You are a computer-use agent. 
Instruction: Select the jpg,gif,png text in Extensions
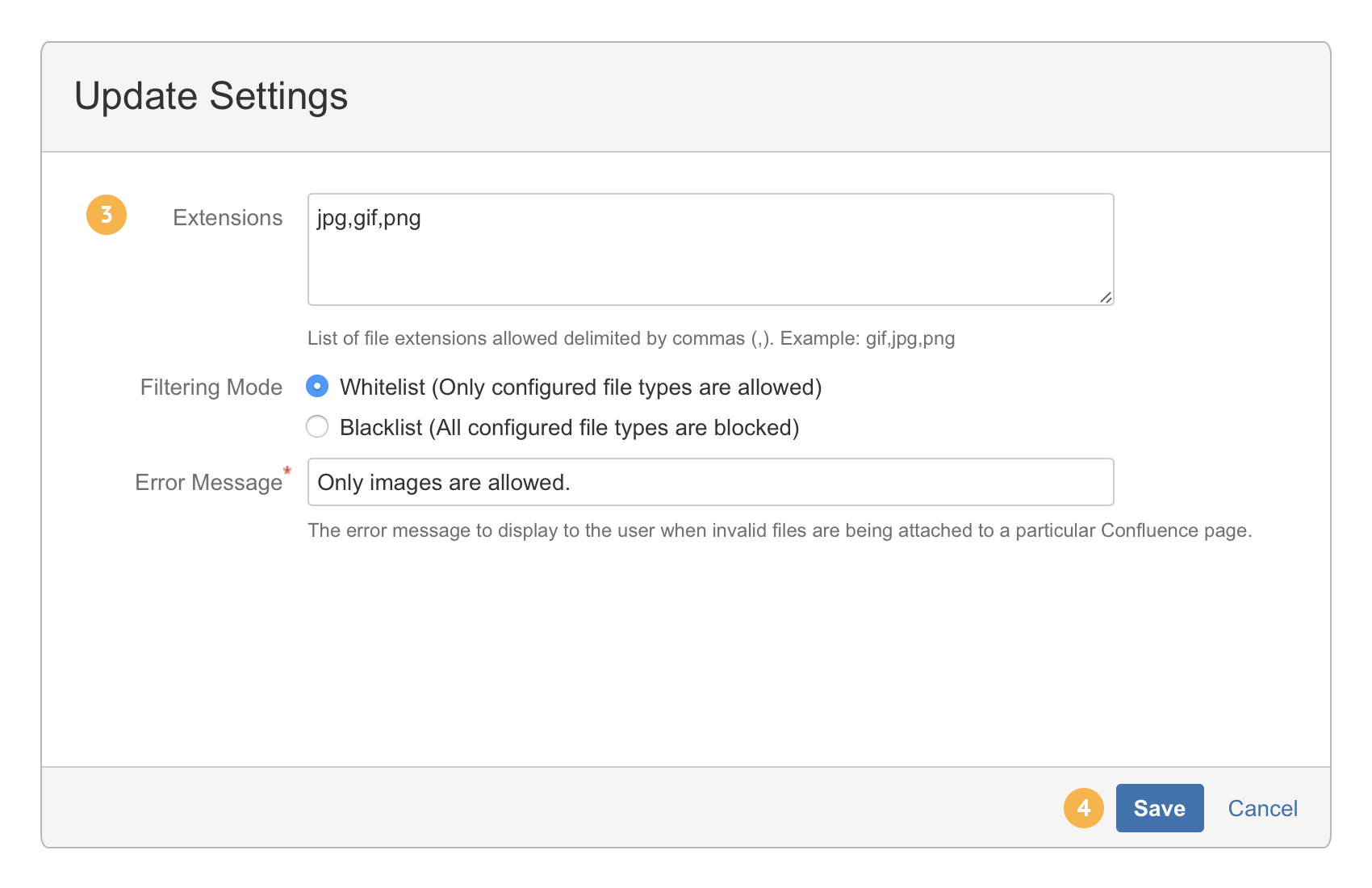pos(369,218)
